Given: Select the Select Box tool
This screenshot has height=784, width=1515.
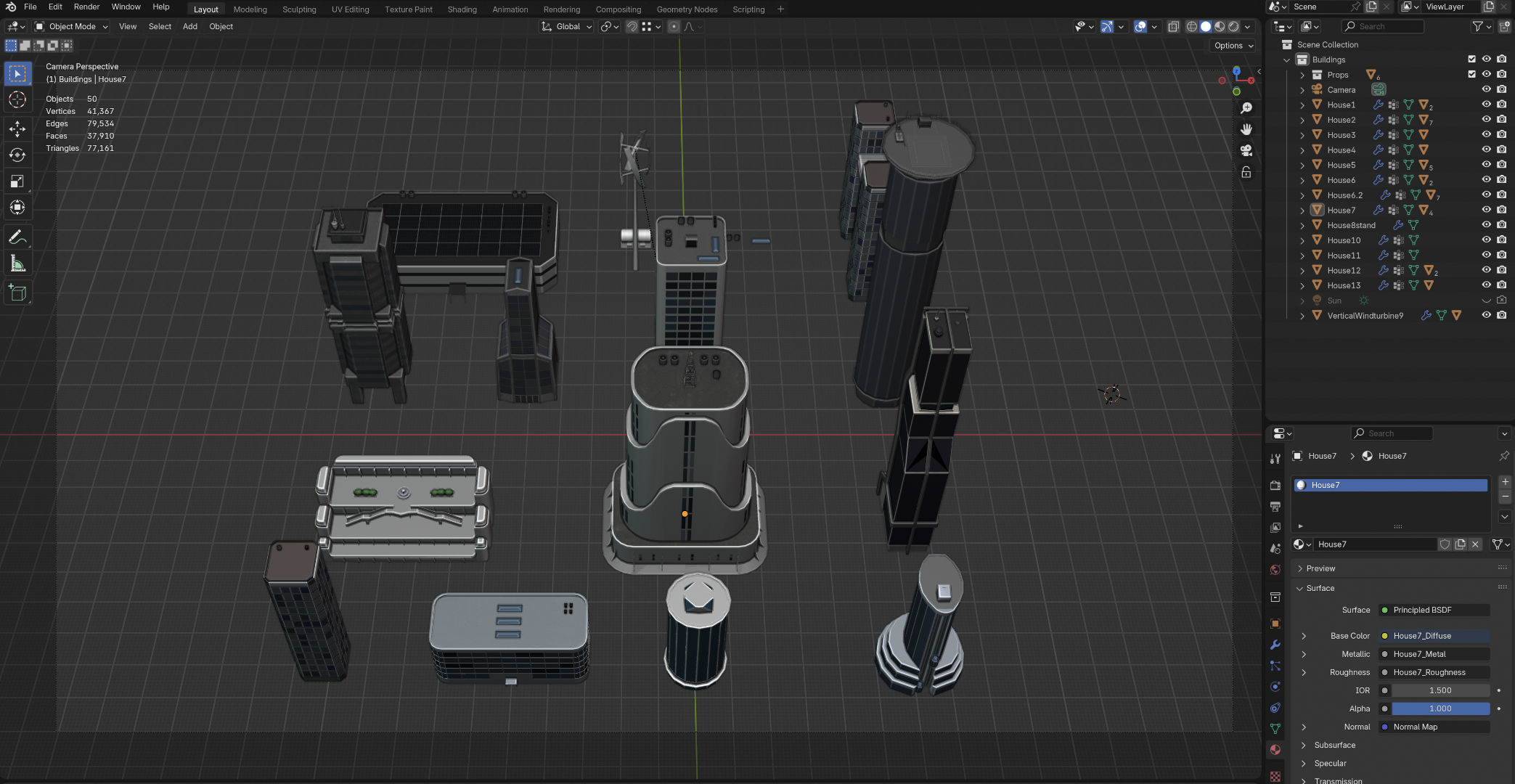Looking at the screenshot, I should point(17,73).
